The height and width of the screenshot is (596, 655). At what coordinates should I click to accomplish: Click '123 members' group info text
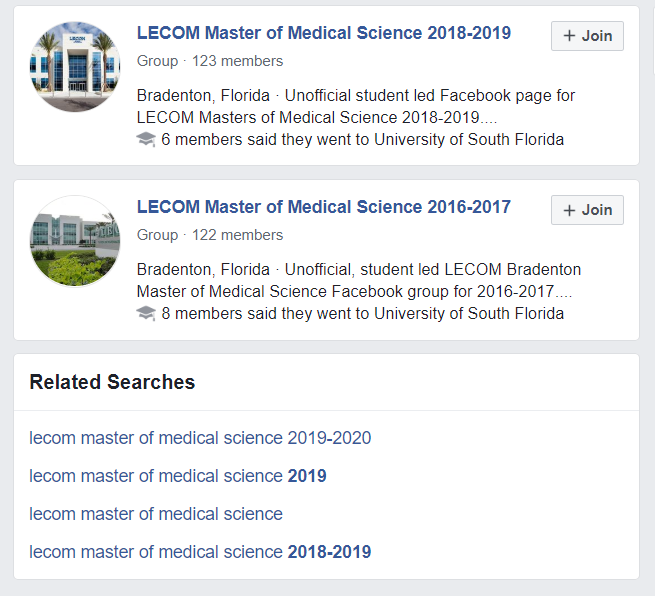(237, 61)
